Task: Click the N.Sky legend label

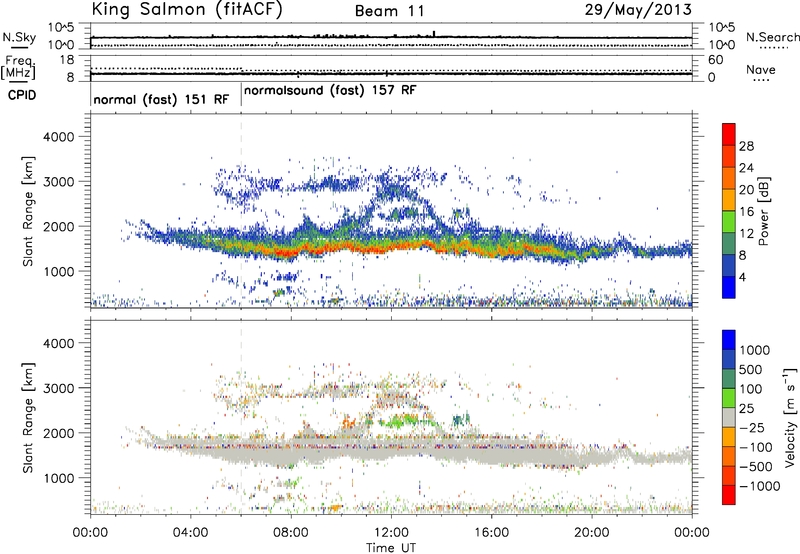Action: coord(19,37)
